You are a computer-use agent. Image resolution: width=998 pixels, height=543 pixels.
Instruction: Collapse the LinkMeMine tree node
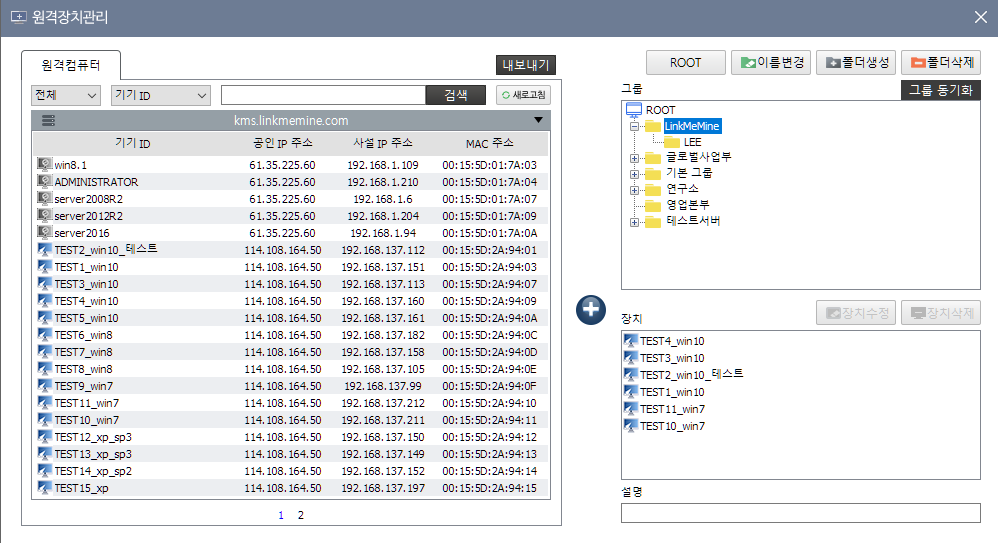click(634, 127)
